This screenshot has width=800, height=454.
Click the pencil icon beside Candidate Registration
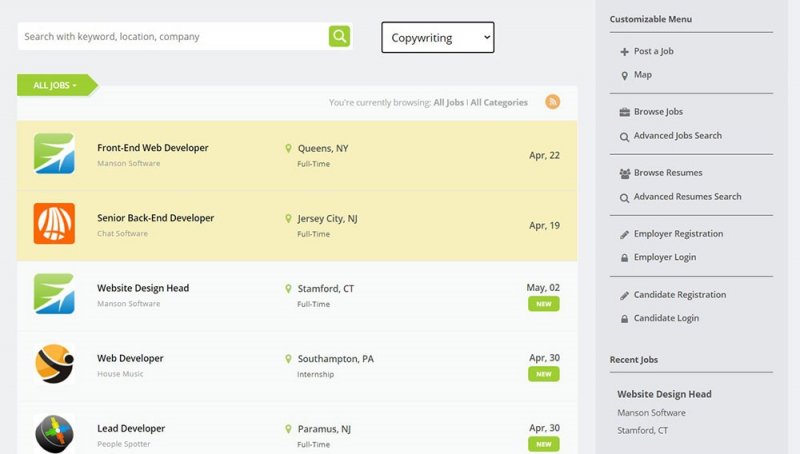click(624, 295)
